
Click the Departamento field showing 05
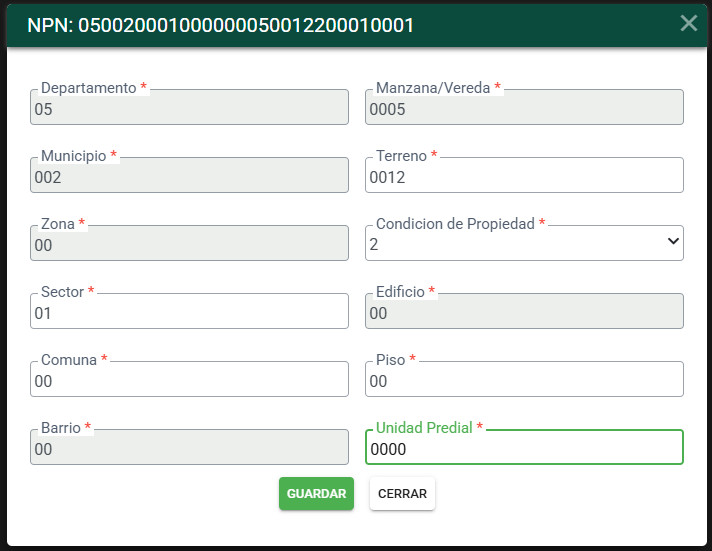click(189, 107)
